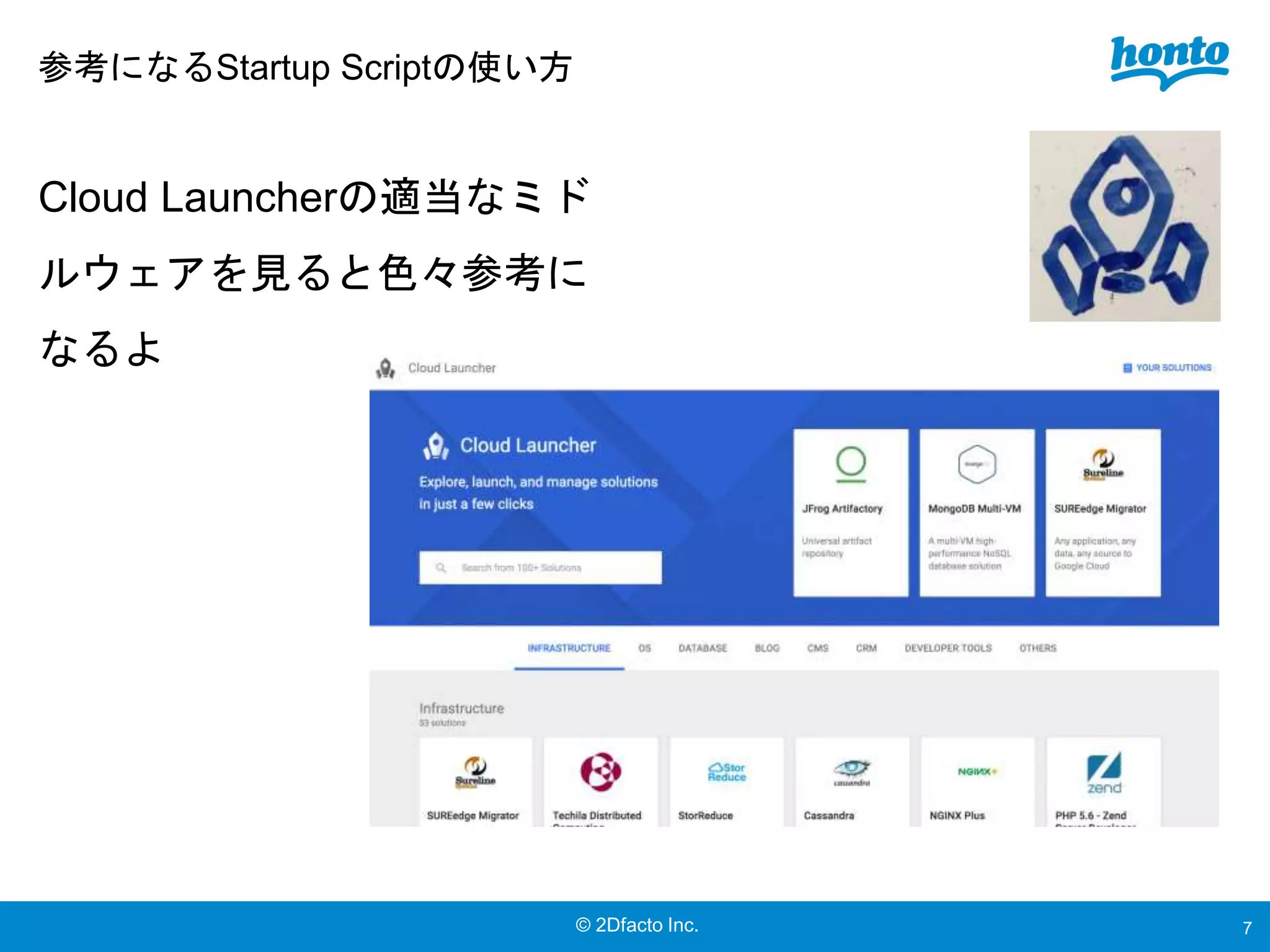The width and height of the screenshot is (1270, 952).
Task: Select the BLOG tab
Action: click(x=767, y=648)
